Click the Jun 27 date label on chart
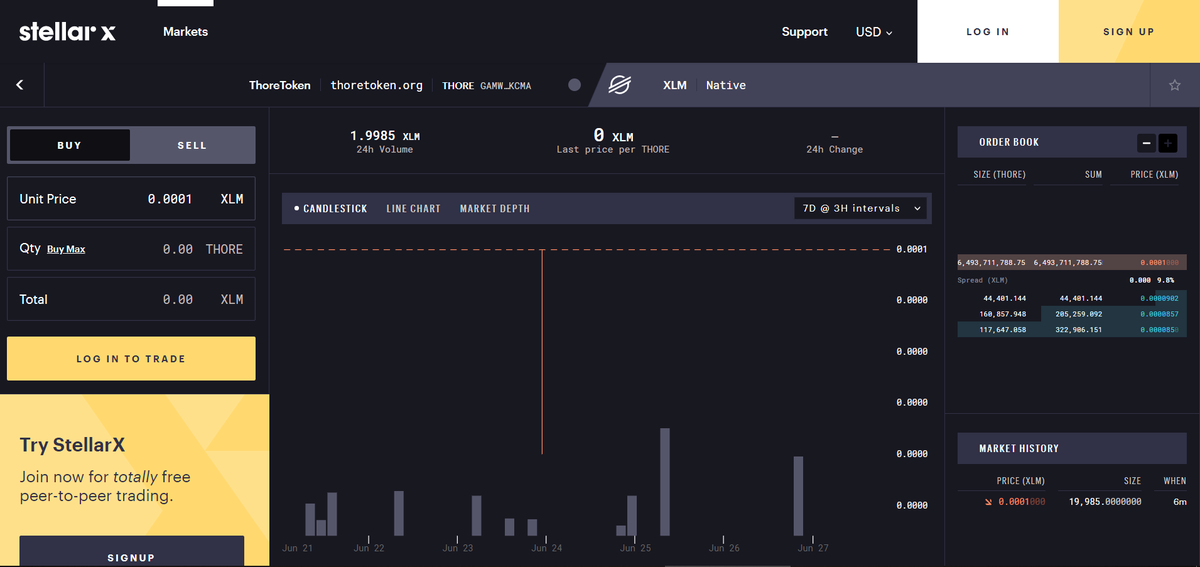This screenshot has width=1200, height=567. 812,548
